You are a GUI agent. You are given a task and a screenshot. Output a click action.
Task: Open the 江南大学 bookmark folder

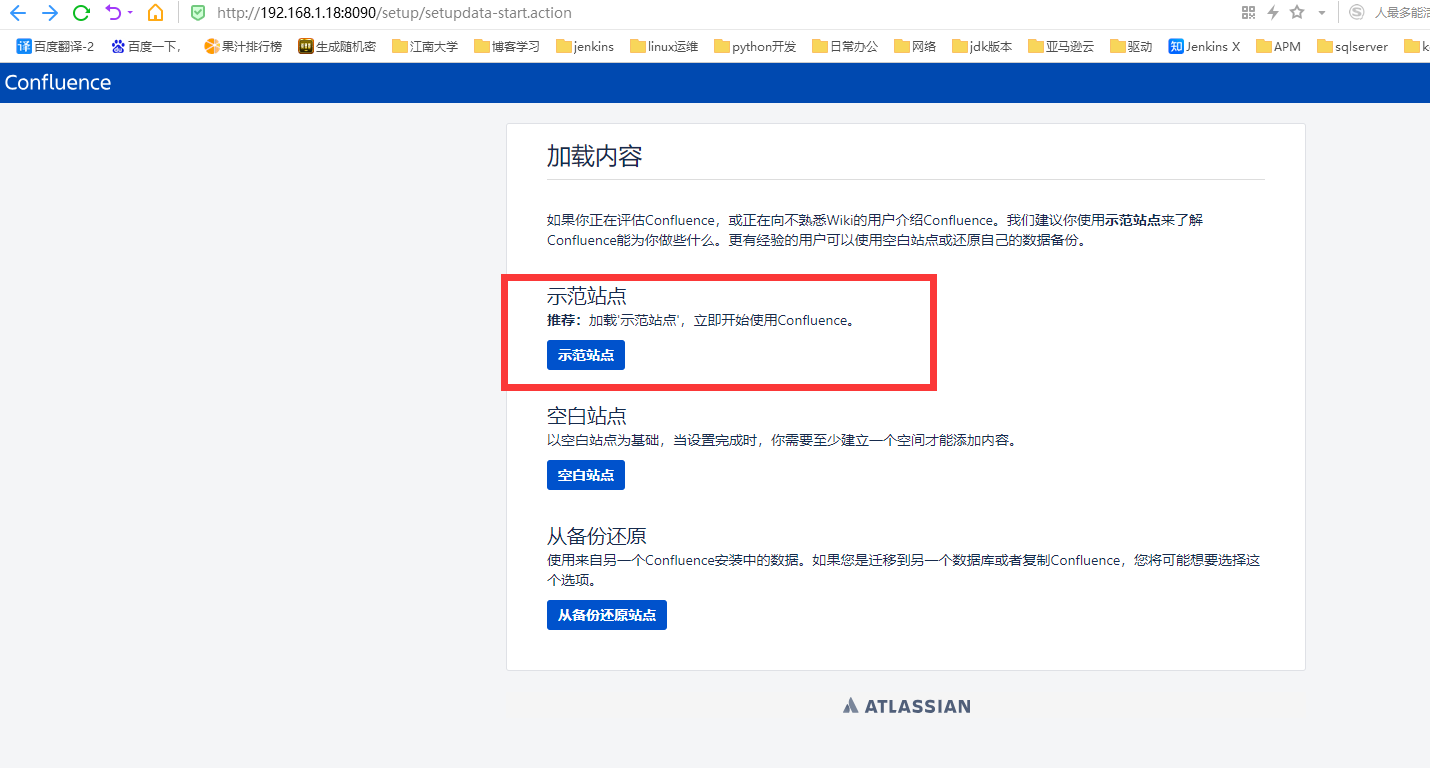click(x=425, y=46)
